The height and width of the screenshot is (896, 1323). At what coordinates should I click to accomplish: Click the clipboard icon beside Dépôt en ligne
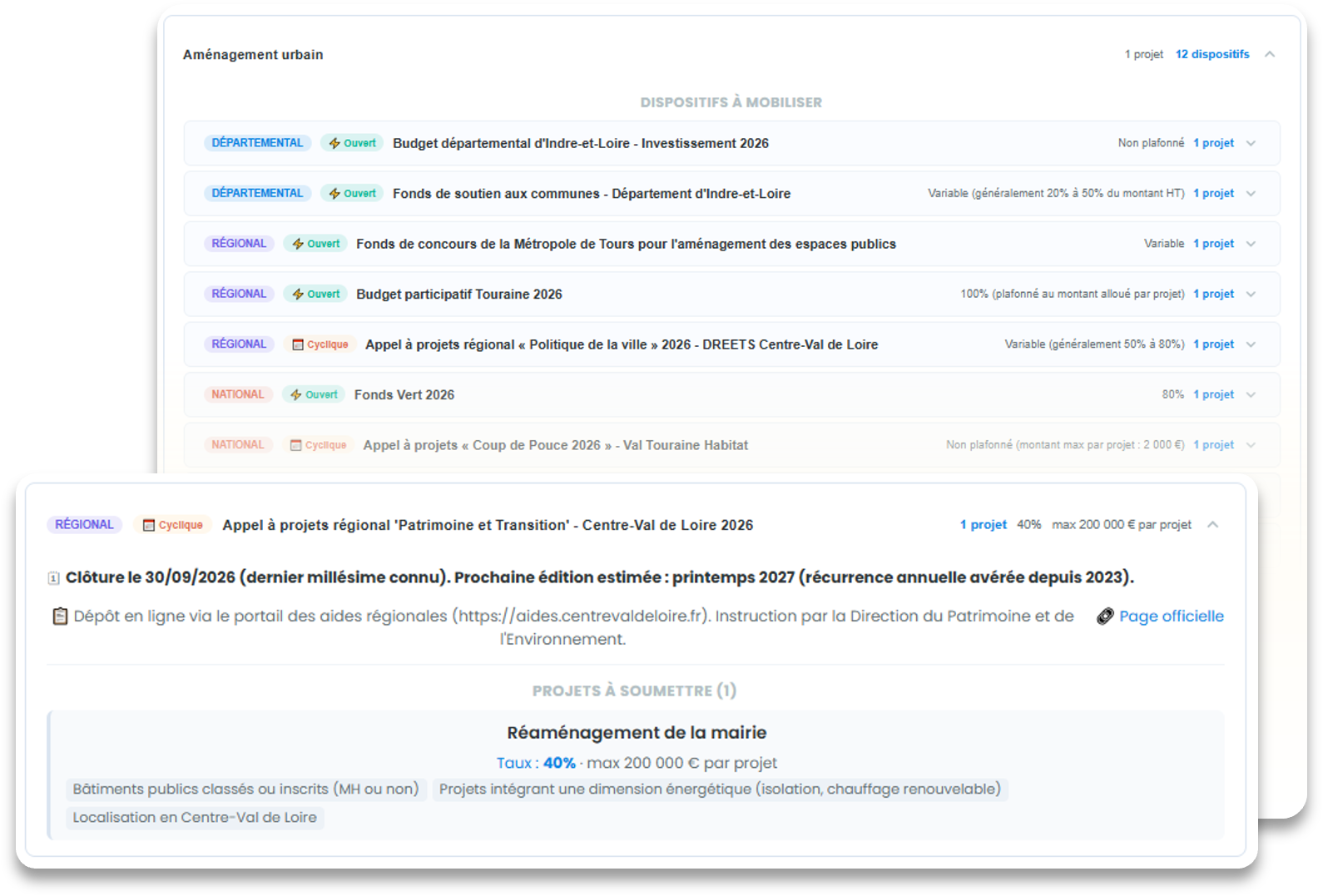[x=60, y=616]
